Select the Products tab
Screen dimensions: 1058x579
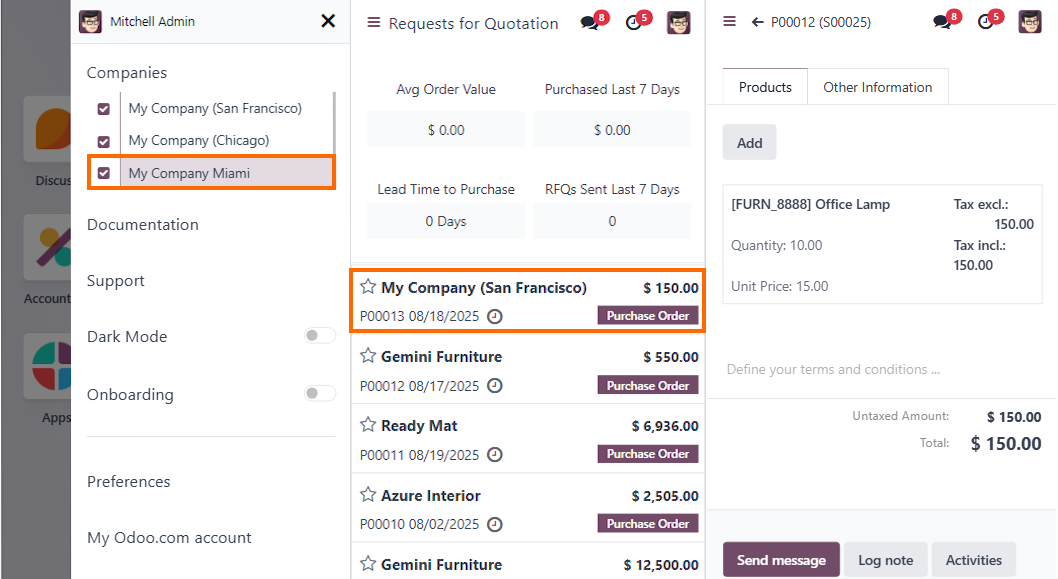765,87
